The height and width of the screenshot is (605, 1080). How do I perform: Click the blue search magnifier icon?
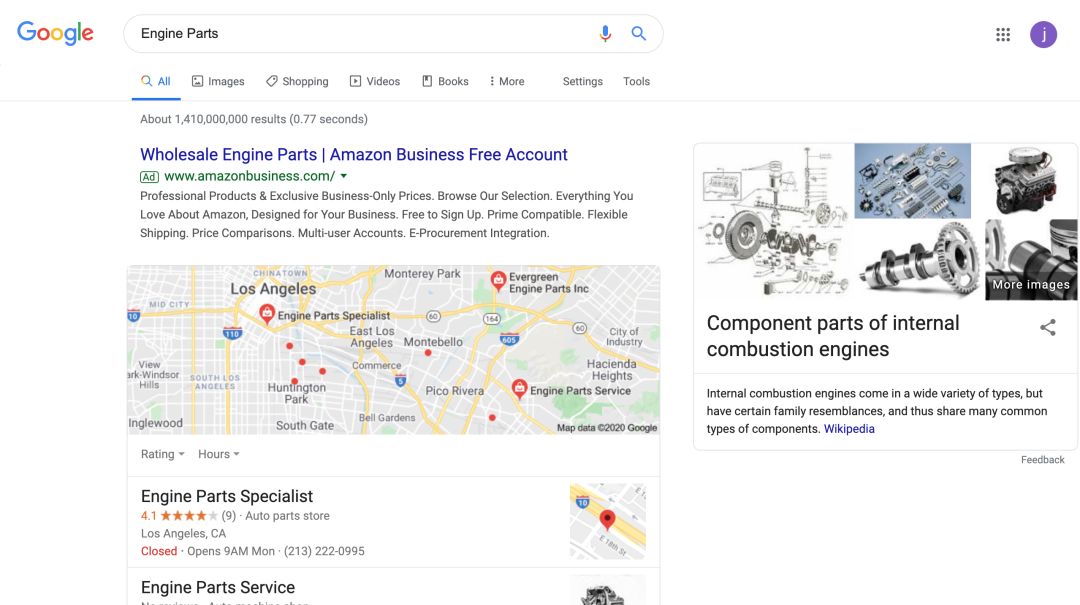[639, 34]
